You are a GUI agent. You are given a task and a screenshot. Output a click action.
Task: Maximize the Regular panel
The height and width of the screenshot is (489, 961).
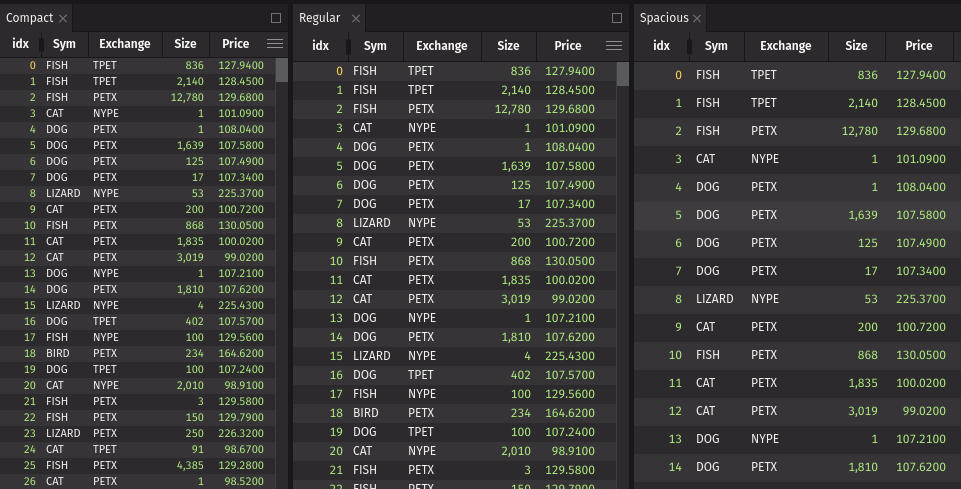615,18
